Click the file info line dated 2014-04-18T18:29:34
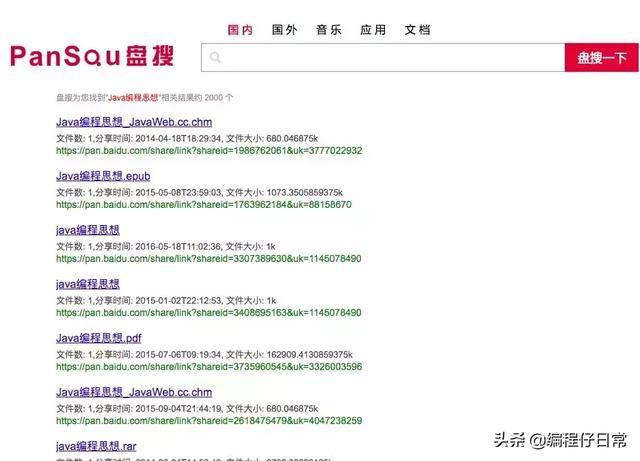This screenshot has width=640, height=461. 187,138
